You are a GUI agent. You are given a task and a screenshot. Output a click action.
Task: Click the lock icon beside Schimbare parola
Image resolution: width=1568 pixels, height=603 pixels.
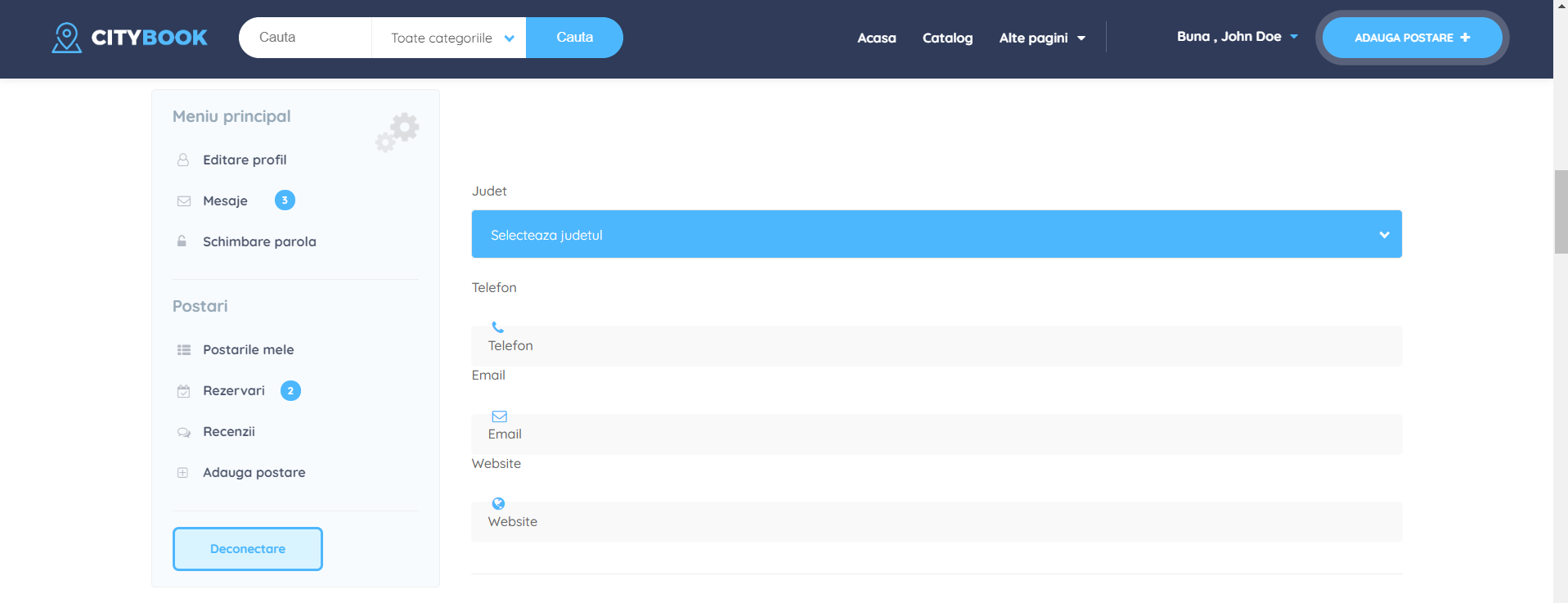click(182, 241)
